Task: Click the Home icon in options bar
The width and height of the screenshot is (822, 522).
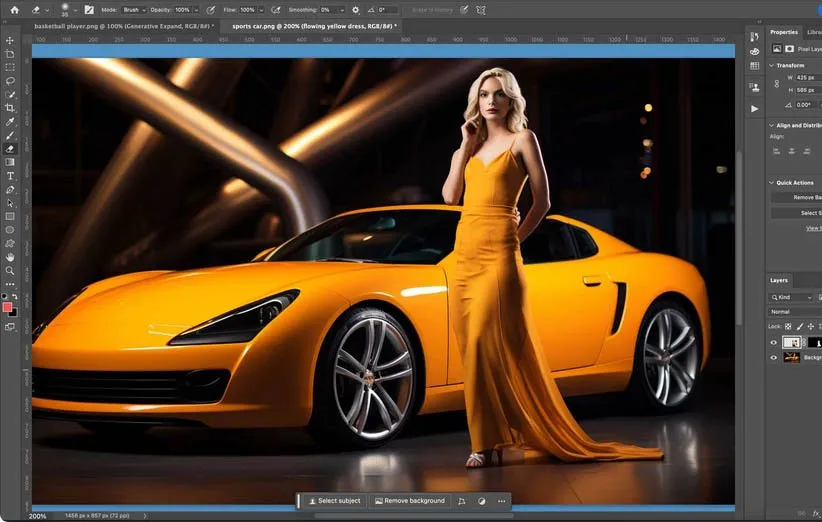Action: [14, 10]
